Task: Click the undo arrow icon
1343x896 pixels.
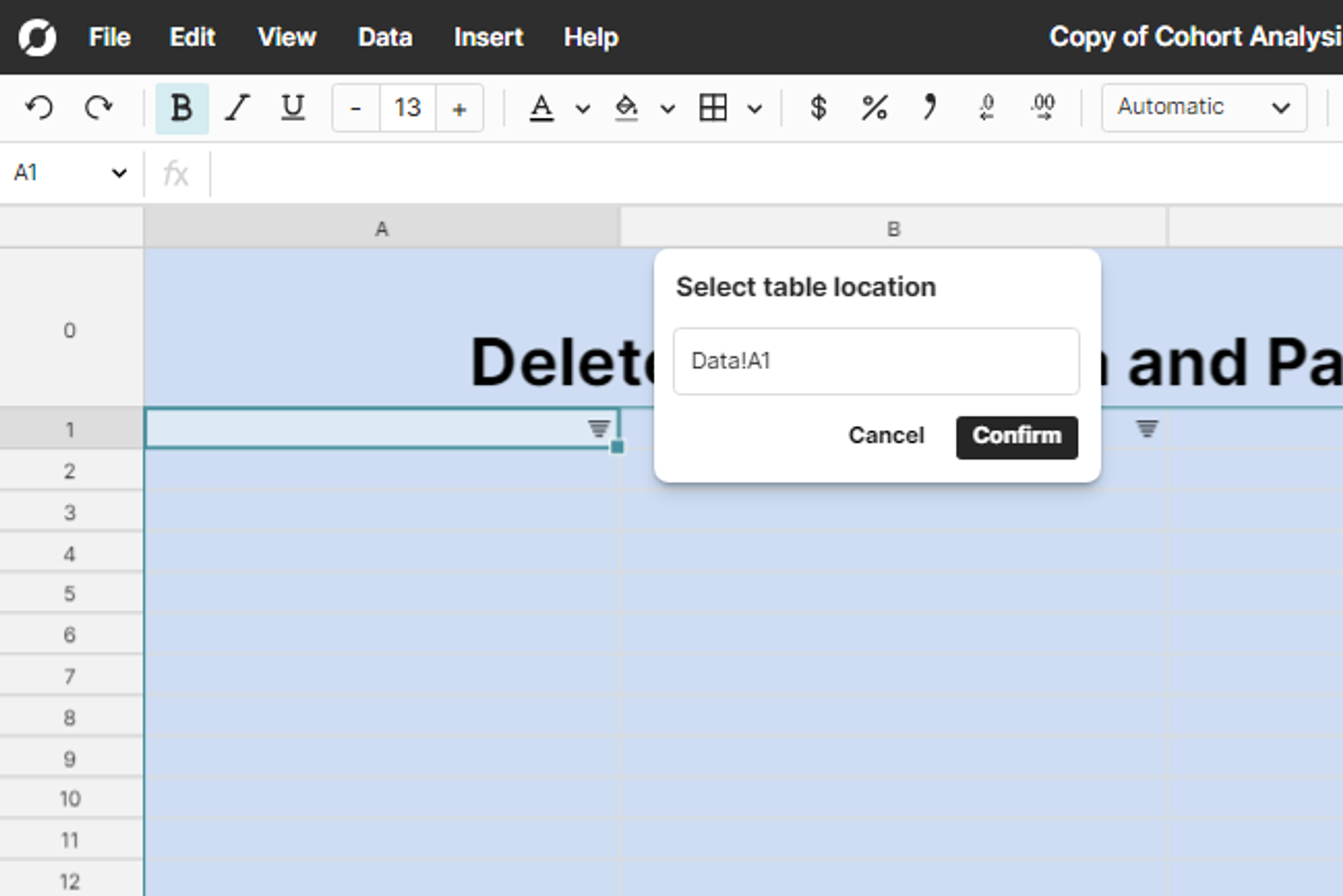Action: click(x=39, y=107)
